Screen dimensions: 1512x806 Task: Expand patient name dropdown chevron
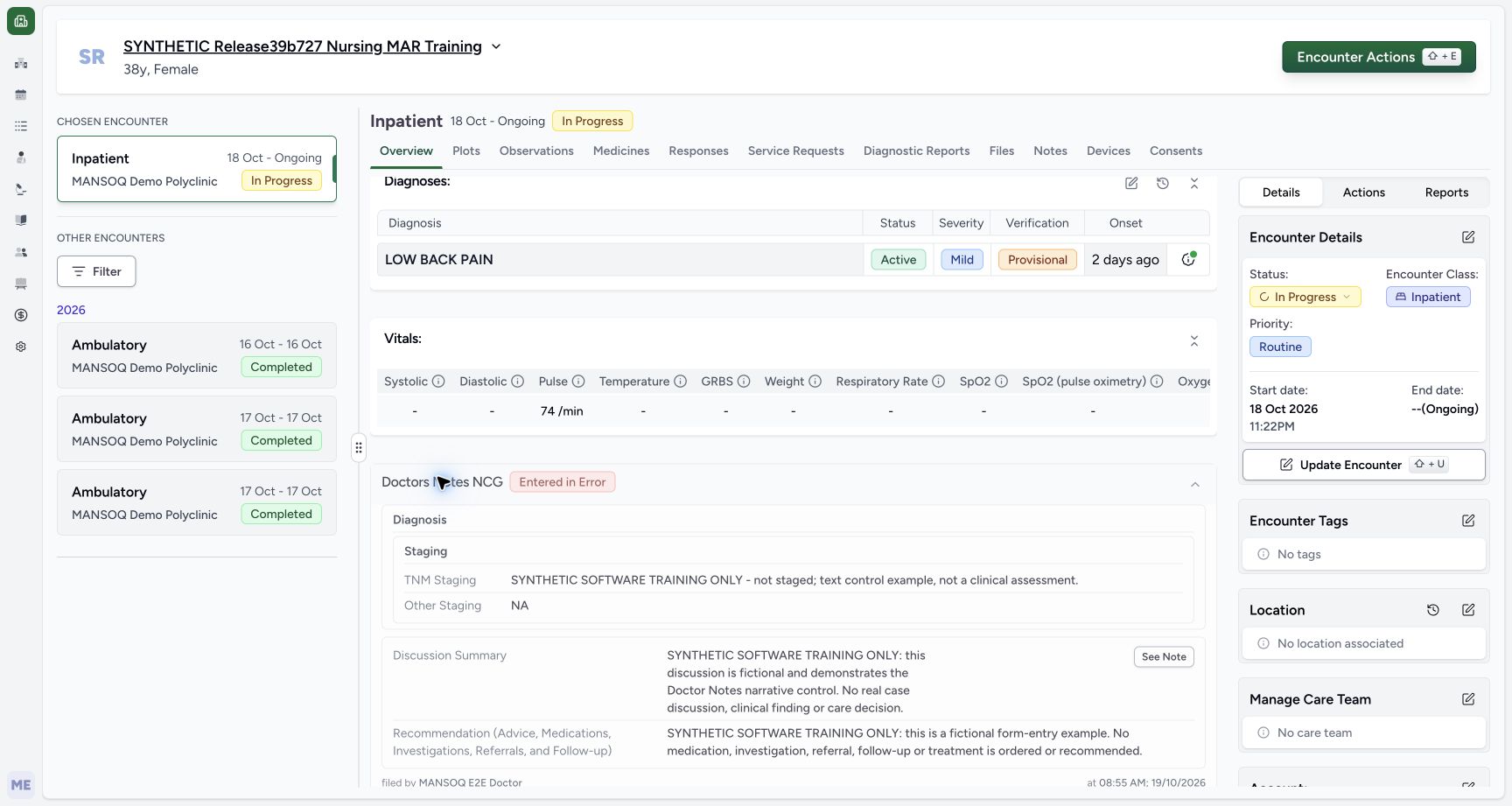496,46
